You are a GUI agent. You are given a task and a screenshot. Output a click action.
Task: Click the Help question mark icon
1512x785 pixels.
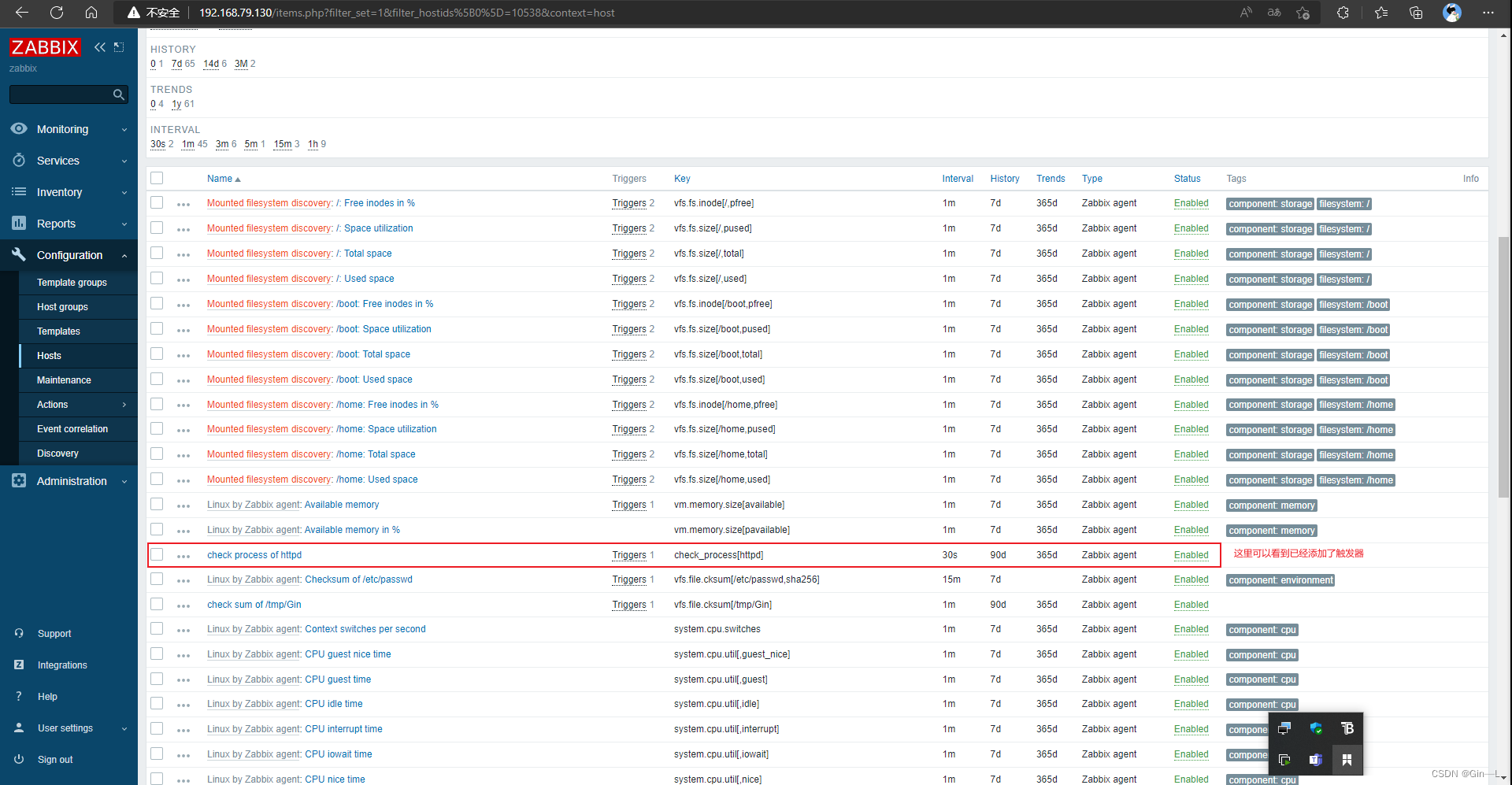point(19,696)
